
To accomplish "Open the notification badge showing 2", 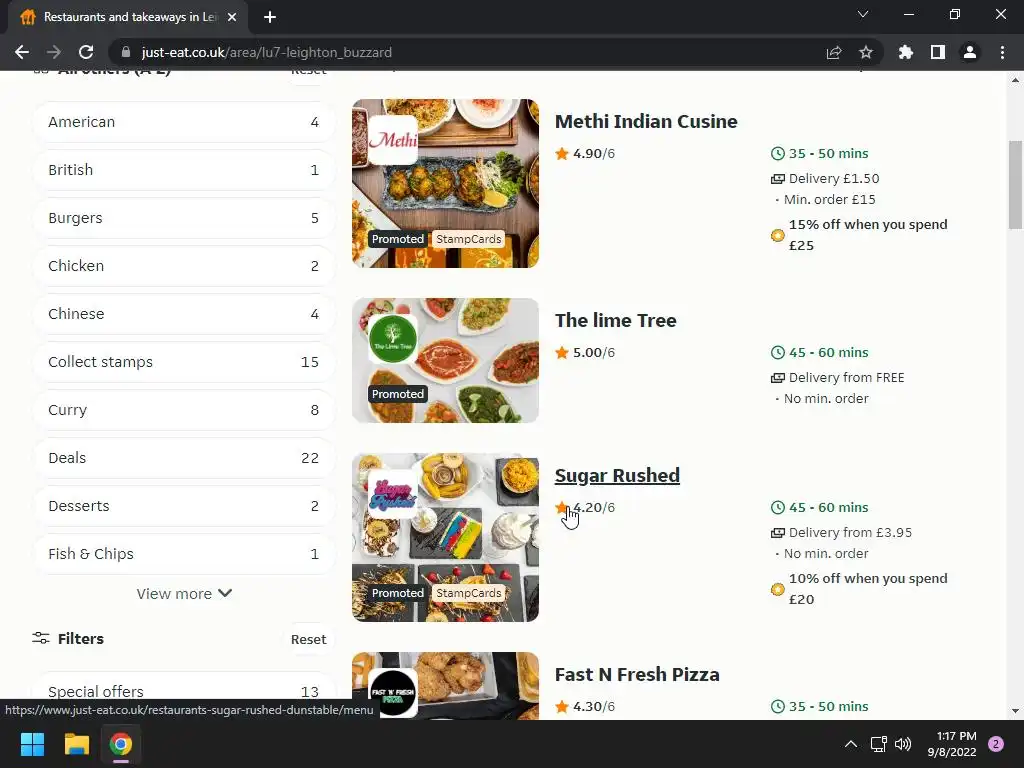I will 996,744.
